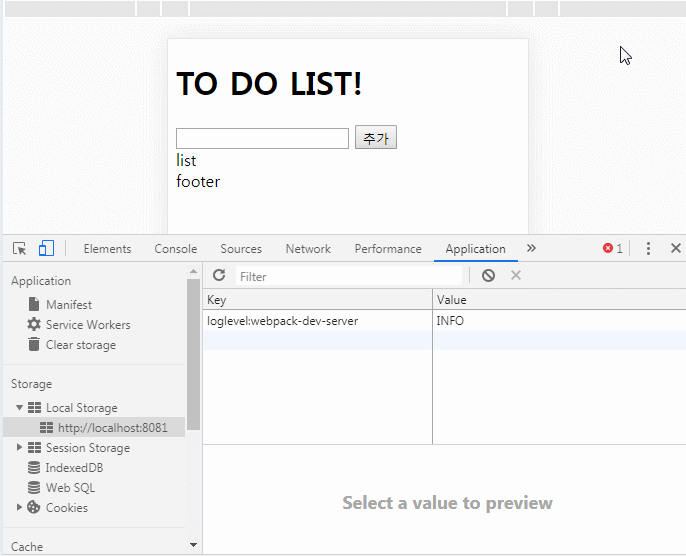
Task: Select the Application tab
Action: (475, 249)
